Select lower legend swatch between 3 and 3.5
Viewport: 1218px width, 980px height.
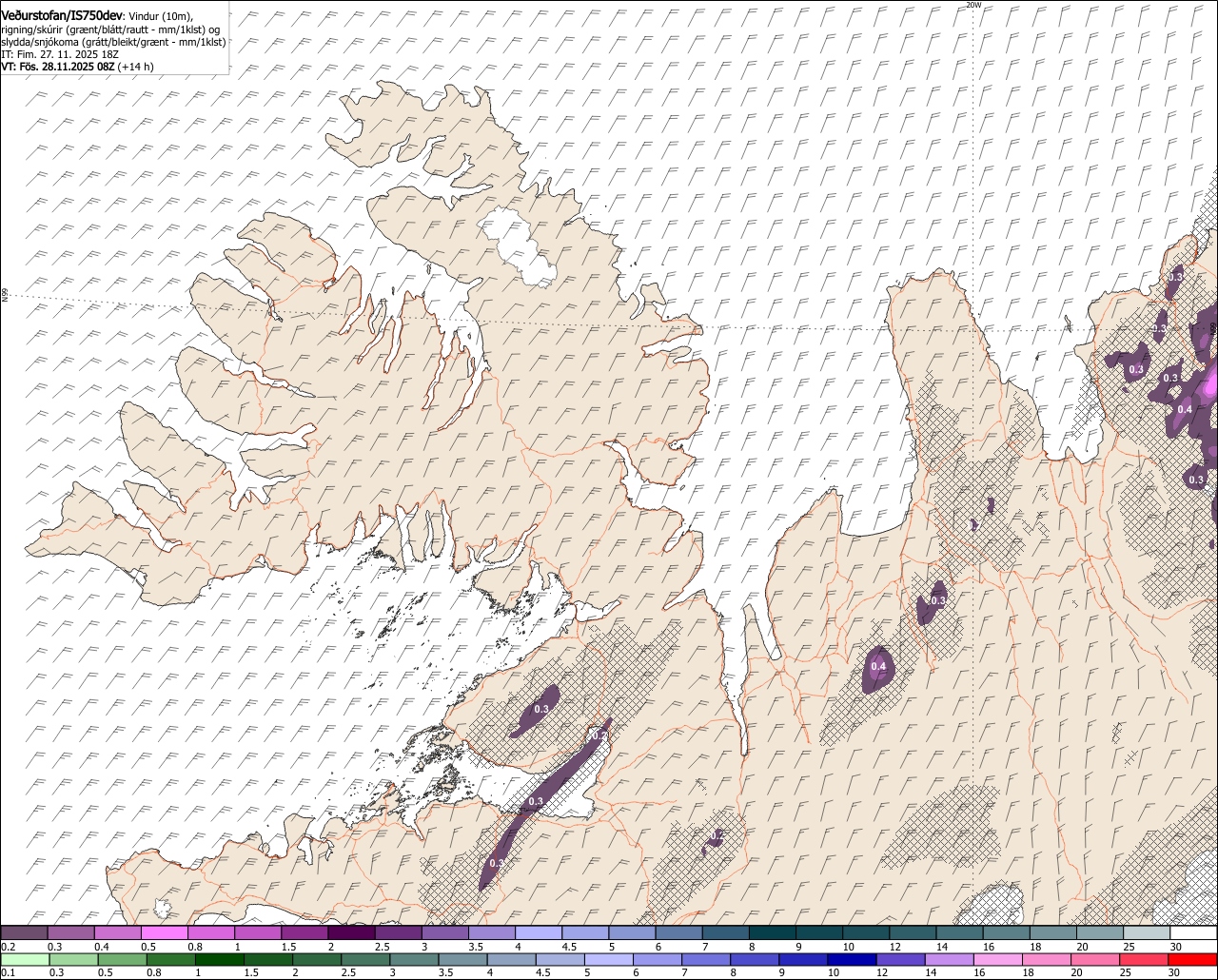pyautogui.click(x=415, y=959)
